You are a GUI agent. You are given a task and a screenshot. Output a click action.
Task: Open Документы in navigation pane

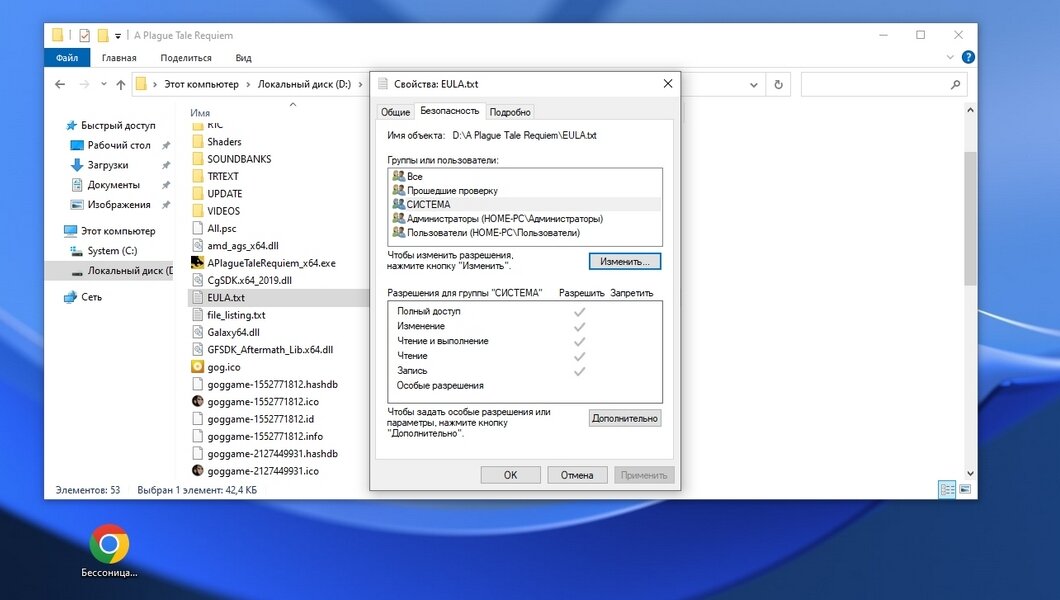[x=113, y=184]
